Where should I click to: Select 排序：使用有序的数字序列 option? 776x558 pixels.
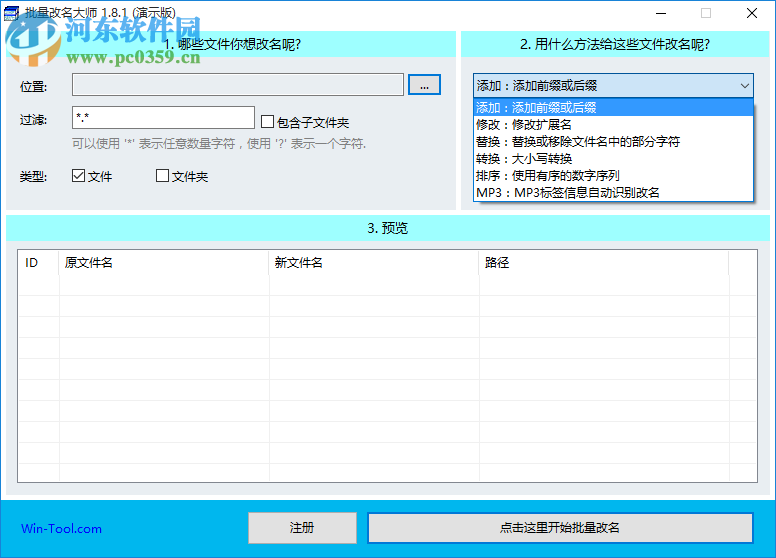coord(613,175)
